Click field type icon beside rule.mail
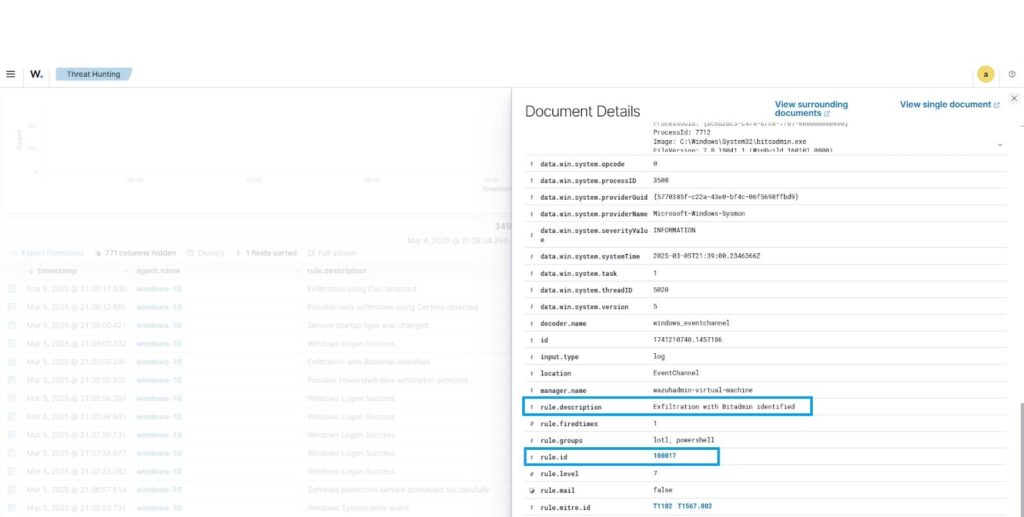 [x=531, y=490]
